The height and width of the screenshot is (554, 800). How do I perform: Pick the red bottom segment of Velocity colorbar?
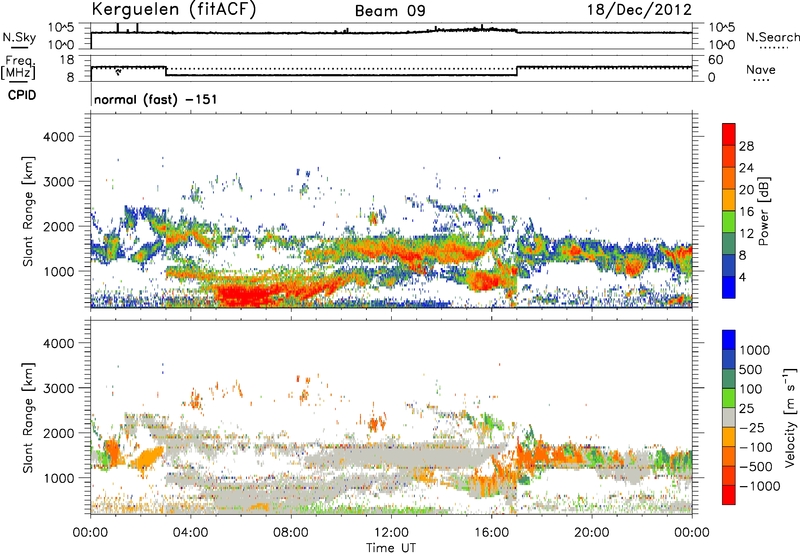pyautogui.click(x=729, y=495)
